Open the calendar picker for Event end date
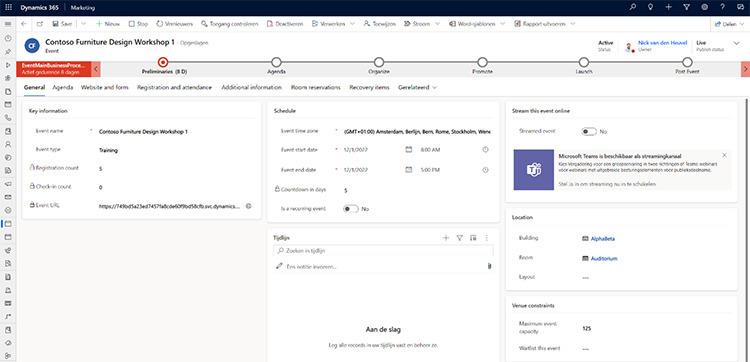Screen dimensions: 750x362 (x=408, y=170)
